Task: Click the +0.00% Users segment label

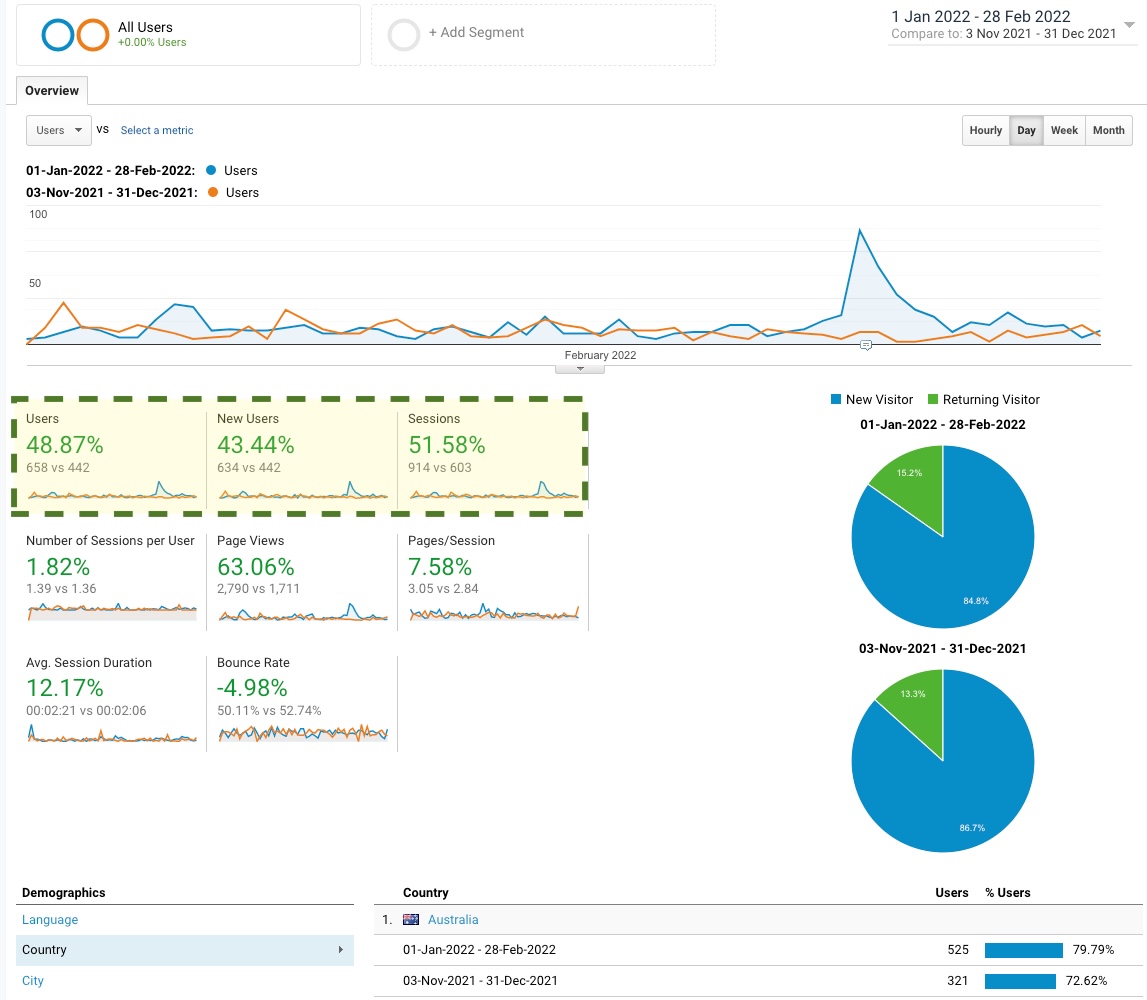Action: click(152, 42)
